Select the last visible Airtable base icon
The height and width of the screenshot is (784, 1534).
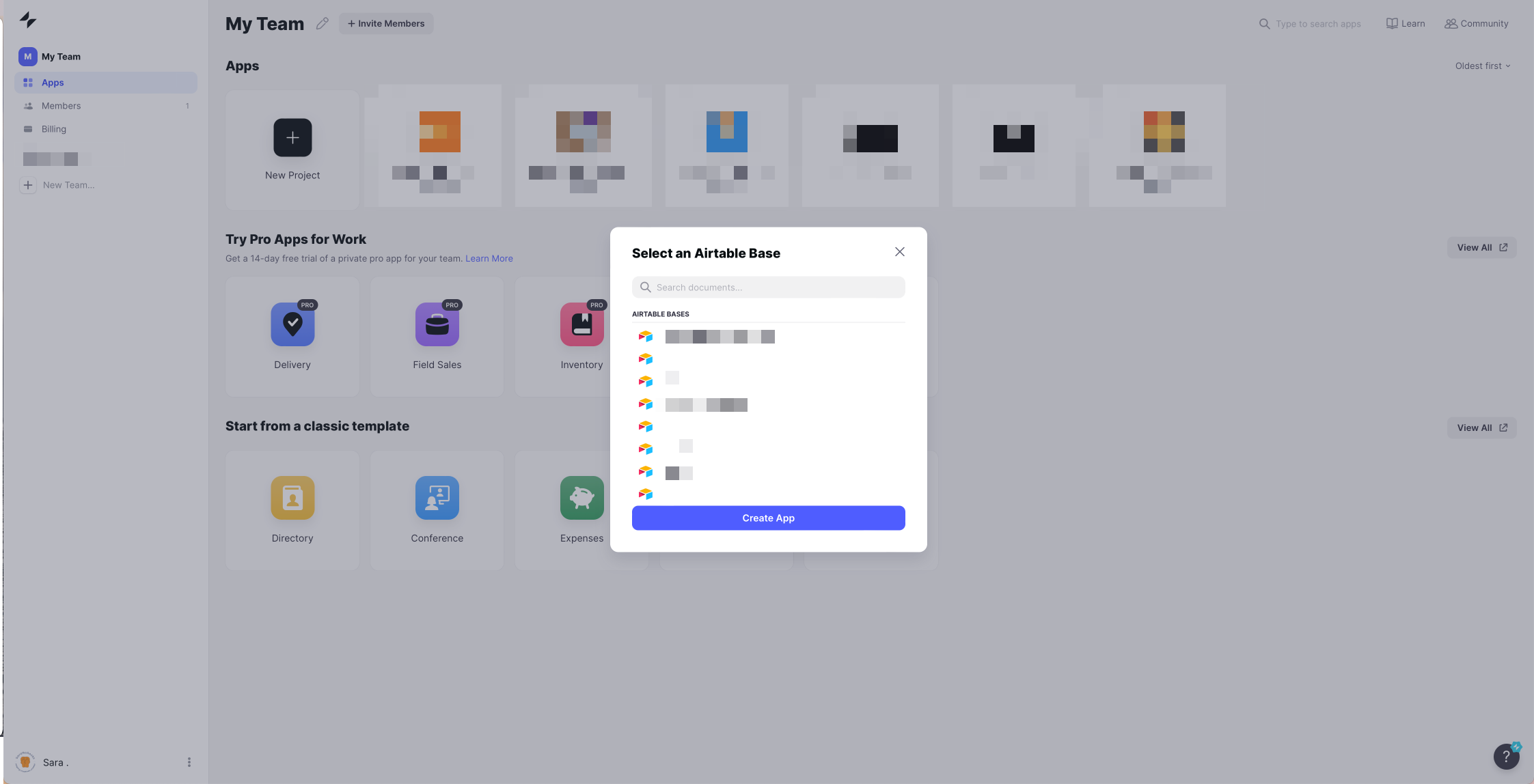point(646,494)
